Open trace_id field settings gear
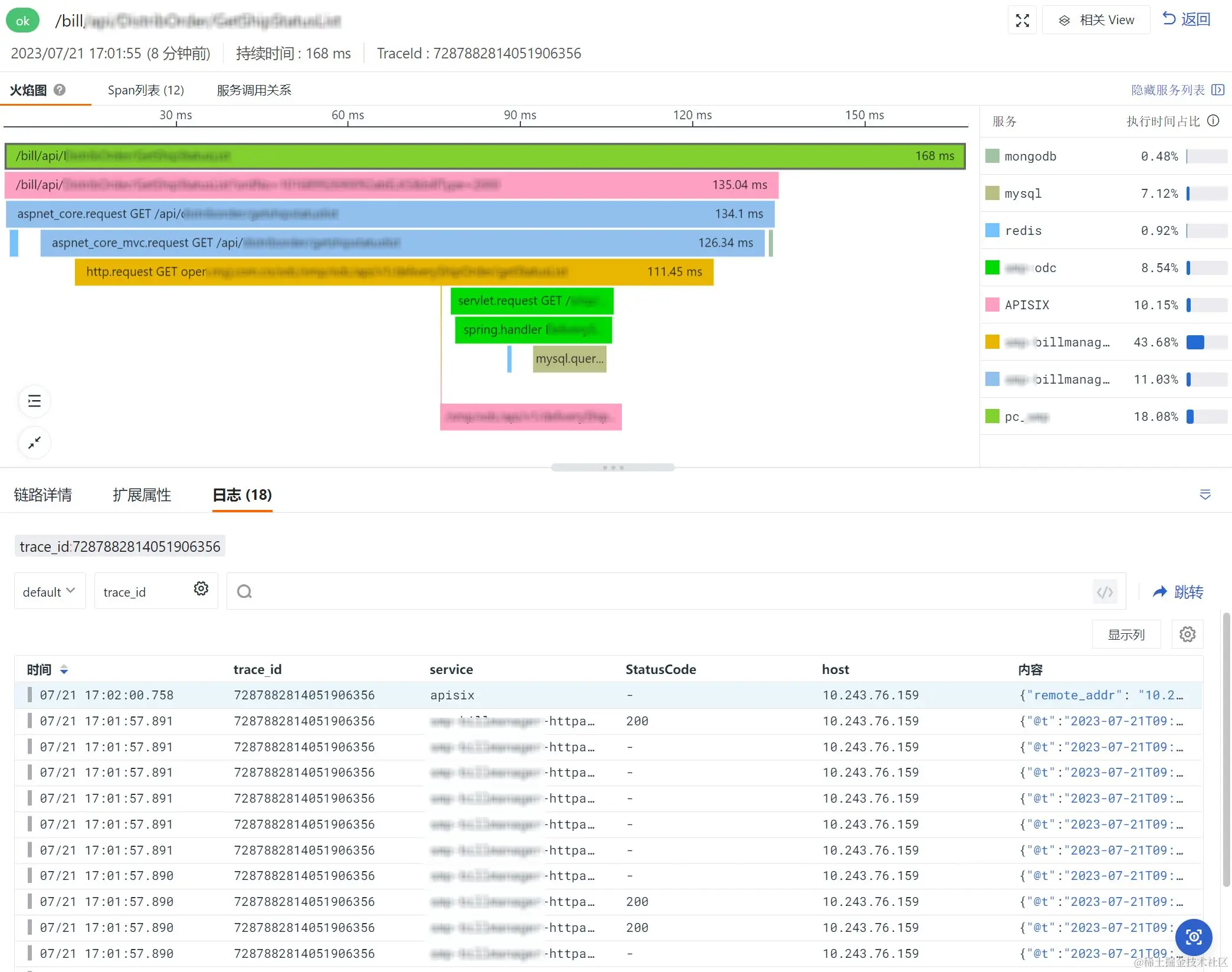Screen dimensions: 1232x972 tap(201, 589)
